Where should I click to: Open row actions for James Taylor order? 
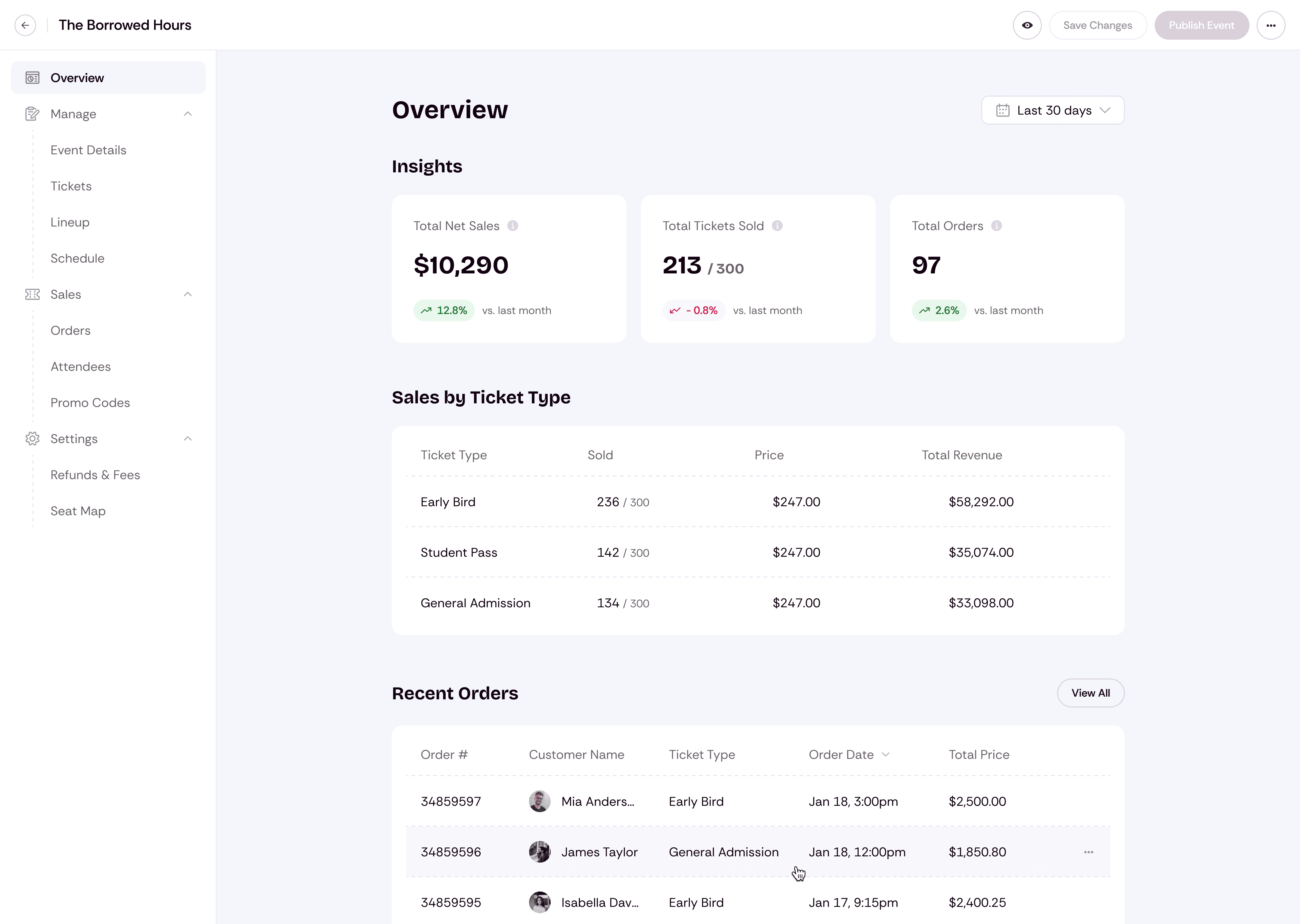pyautogui.click(x=1088, y=852)
